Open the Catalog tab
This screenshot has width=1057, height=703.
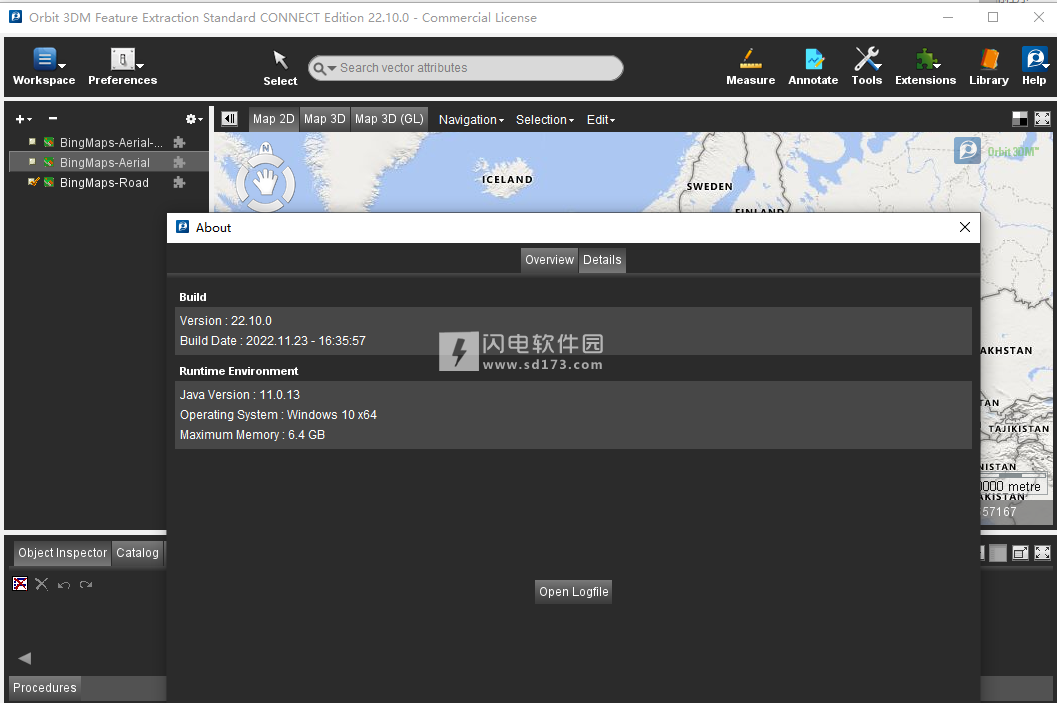tap(138, 553)
